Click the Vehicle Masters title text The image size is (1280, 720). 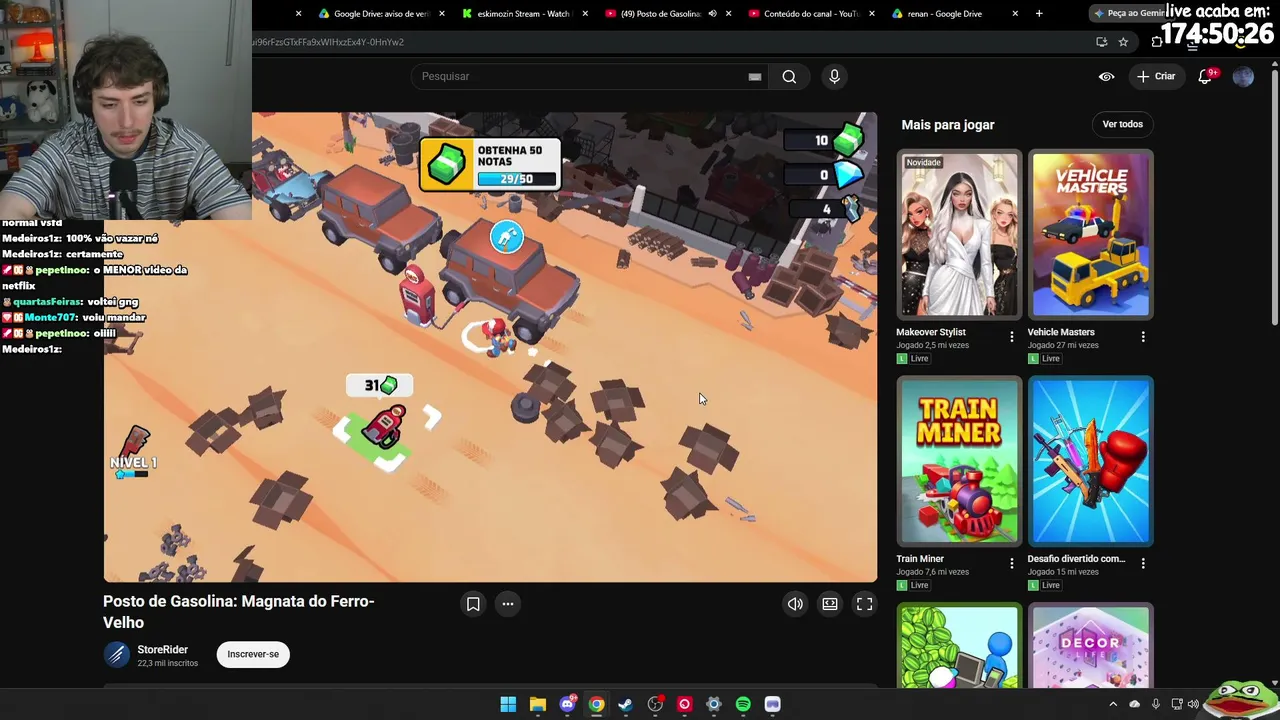(1061, 332)
